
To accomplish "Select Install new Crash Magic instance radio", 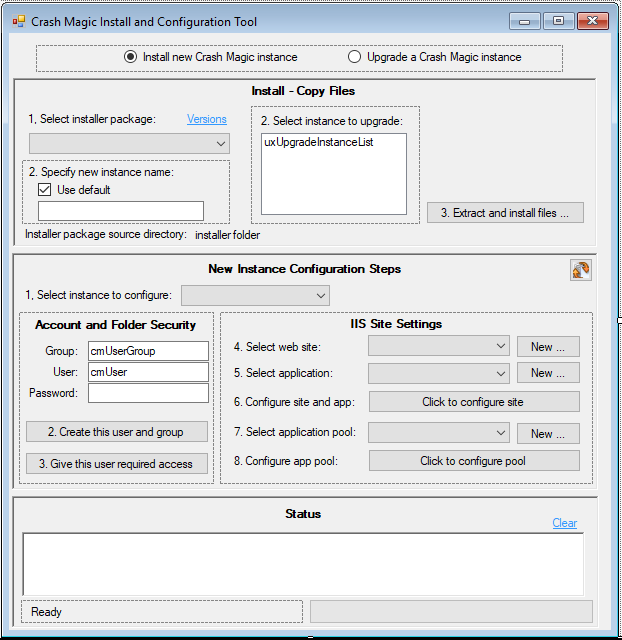I will 131,57.
